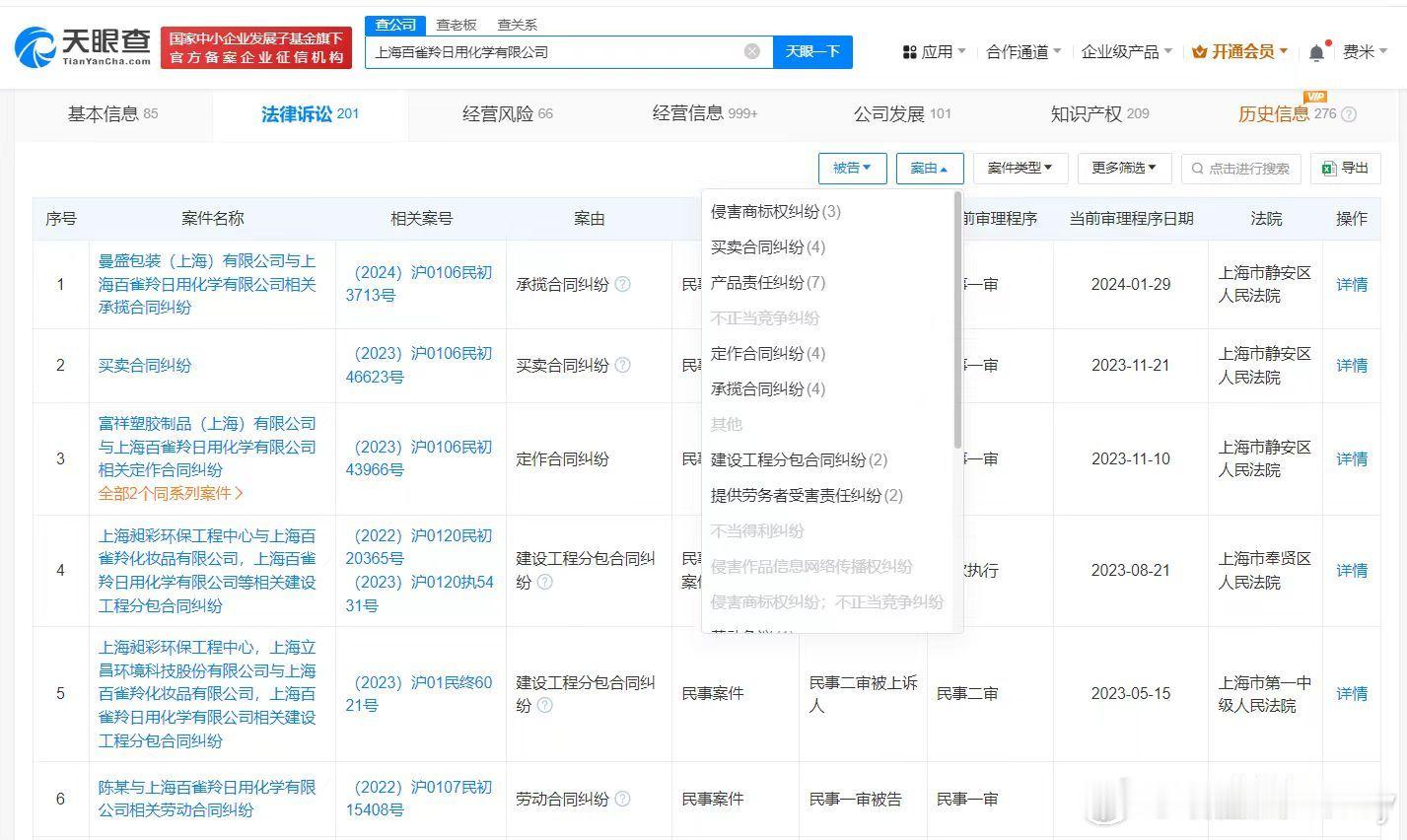Image resolution: width=1407 pixels, height=840 pixels.
Task: Click the 天眼一下 search button
Action: pyautogui.click(x=812, y=51)
